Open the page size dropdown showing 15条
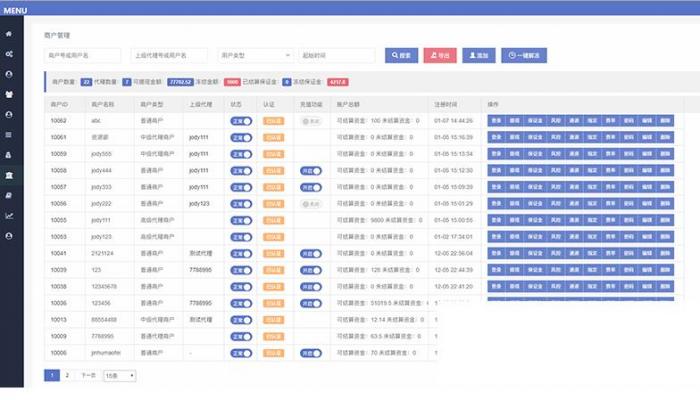 tap(119, 376)
